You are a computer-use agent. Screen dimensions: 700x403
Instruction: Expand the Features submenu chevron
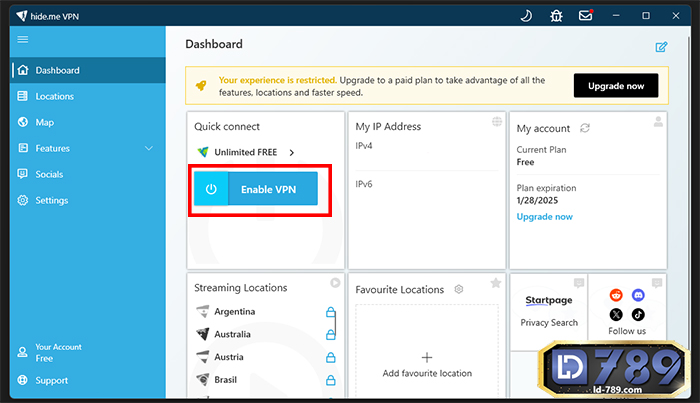tap(149, 148)
